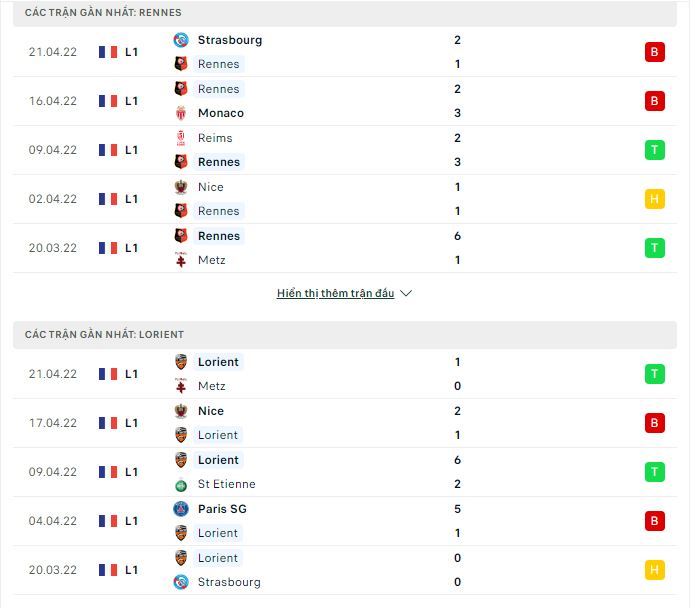This screenshot has height=608, width=690.
Task: Click the yellow H badge for Nice vs Rennes
Action: (654, 199)
